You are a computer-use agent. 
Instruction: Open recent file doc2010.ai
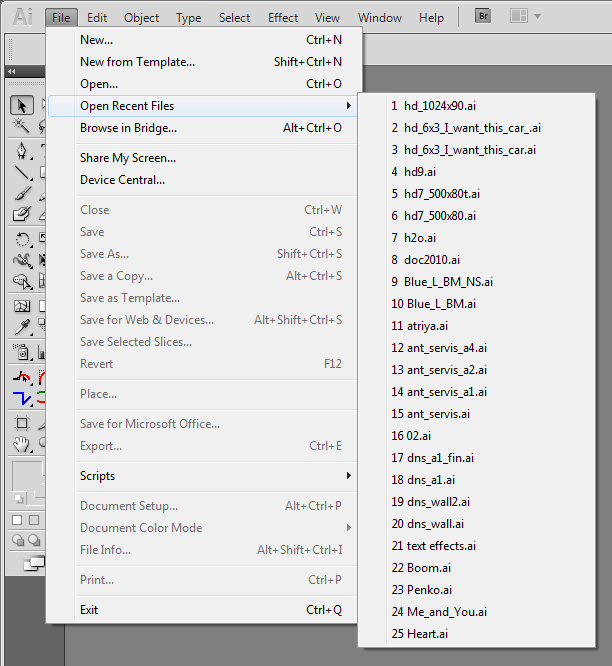click(x=477, y=260)
